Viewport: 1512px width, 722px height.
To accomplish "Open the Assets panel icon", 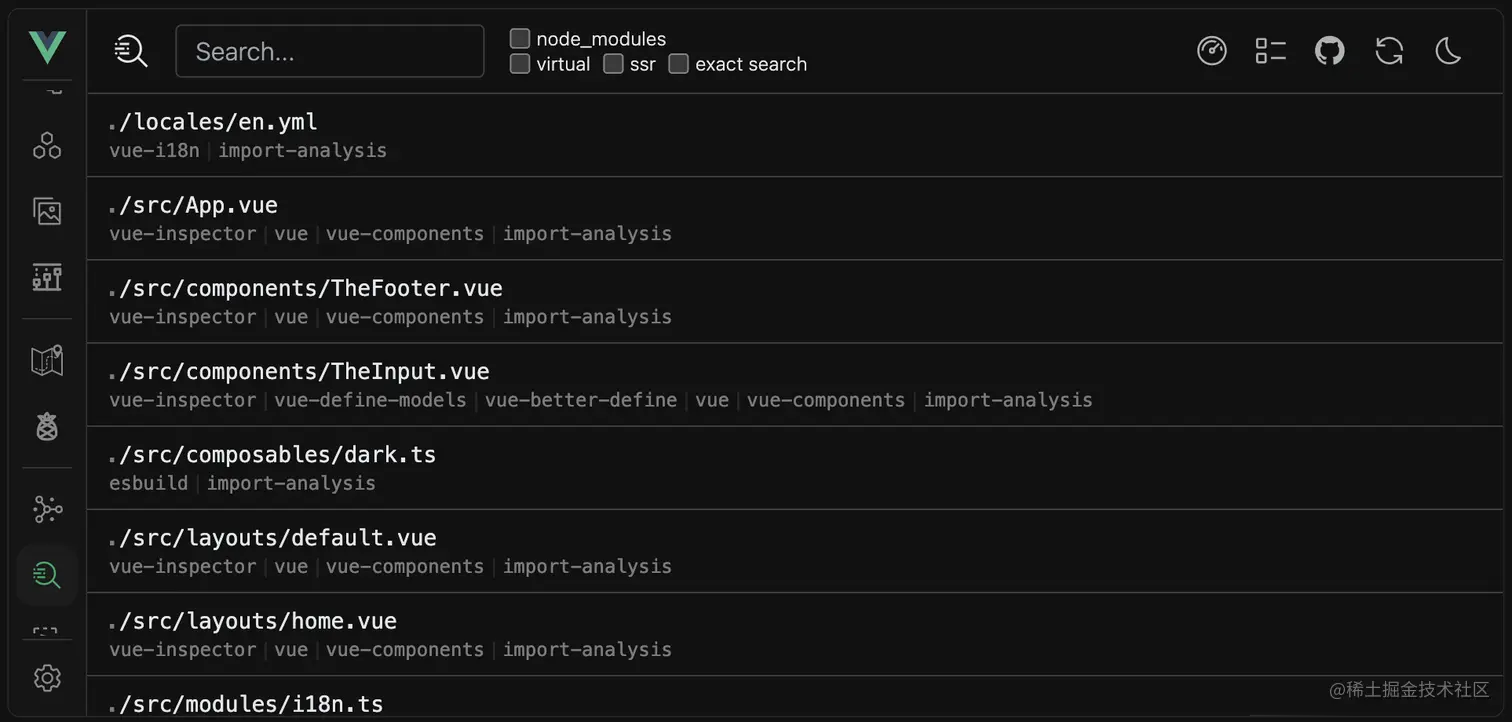I will click(x=46, y=211).
